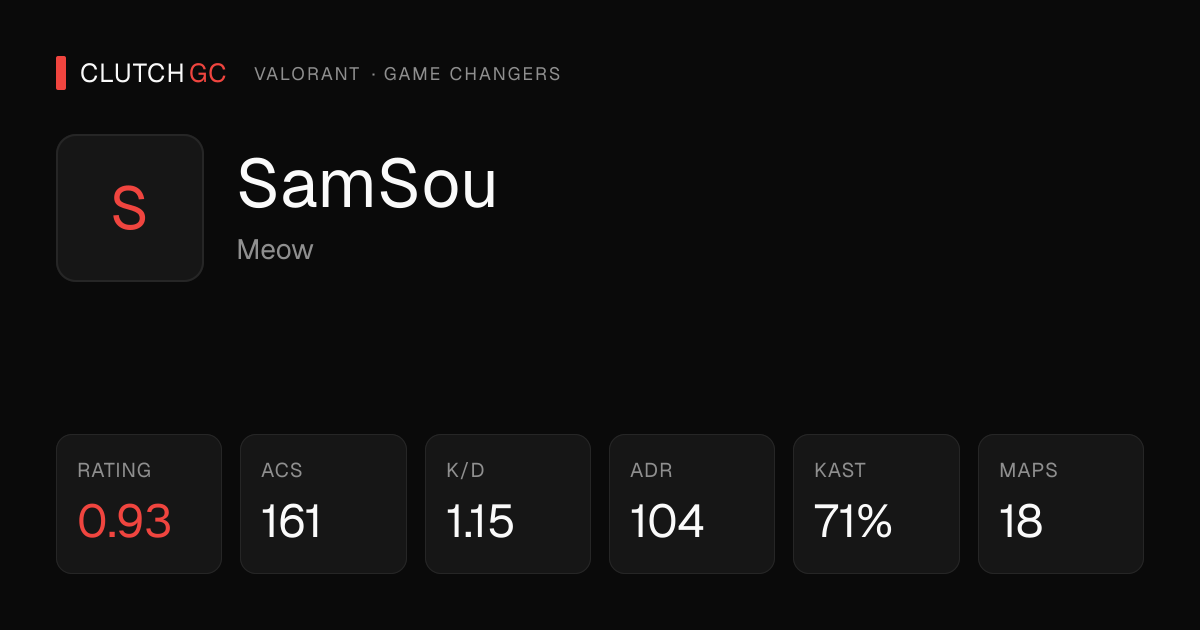This screenshot has width=1200, height=630.
Task: Open the CLUTCH GC logo text
Action: [153, 74]
